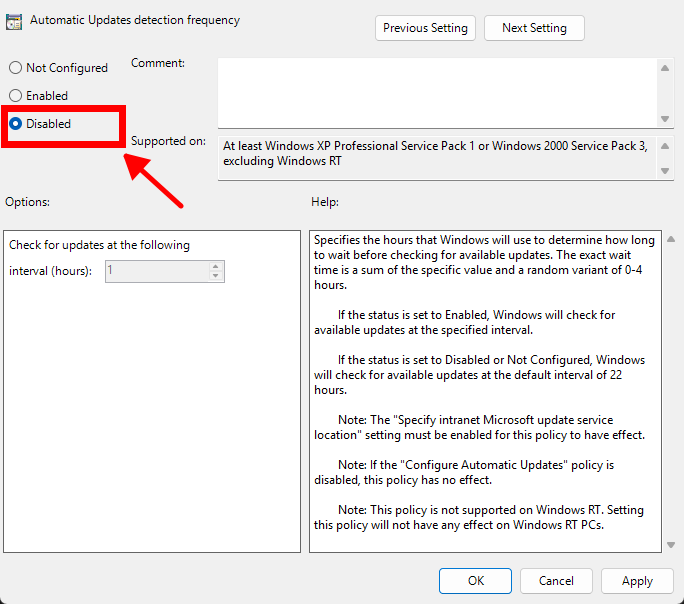The image size is (684, 604).
Task: Jump to Next Setting
Action: [534, 28]
